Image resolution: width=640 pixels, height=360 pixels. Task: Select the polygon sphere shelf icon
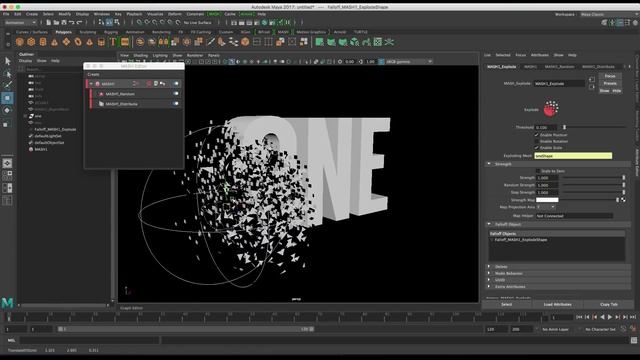(20, 42)
